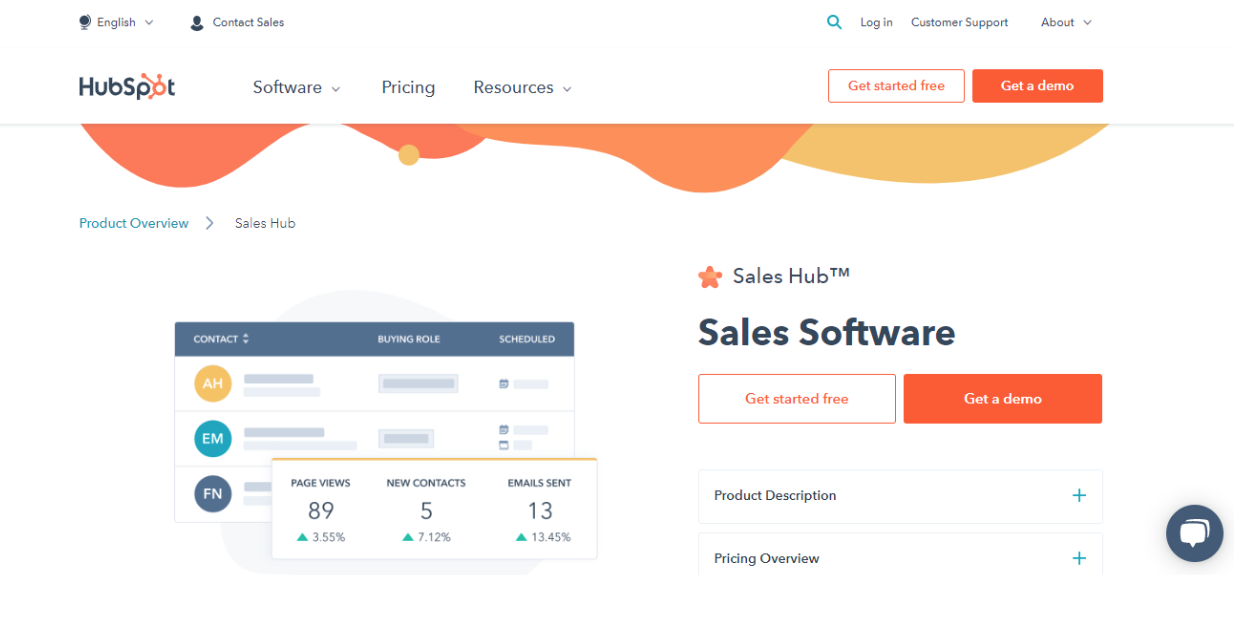Open the About dropdown menu
The width and height of the screenshot is (1242, 638).
(1066, 22)
